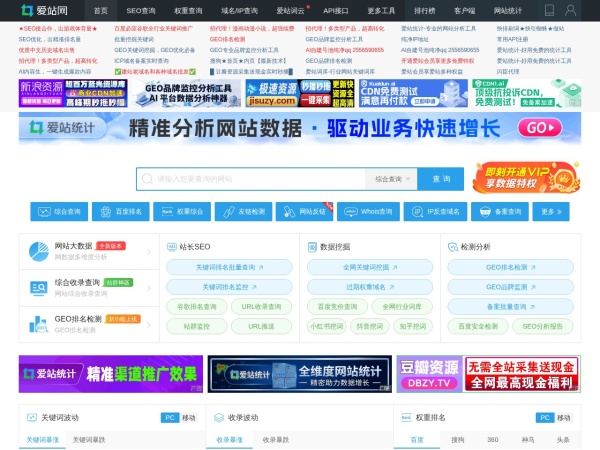The width and height of the screenshot is (600, 450).
Task: Open 友链检测 quick tool button
Action: (x=243, y=212)
